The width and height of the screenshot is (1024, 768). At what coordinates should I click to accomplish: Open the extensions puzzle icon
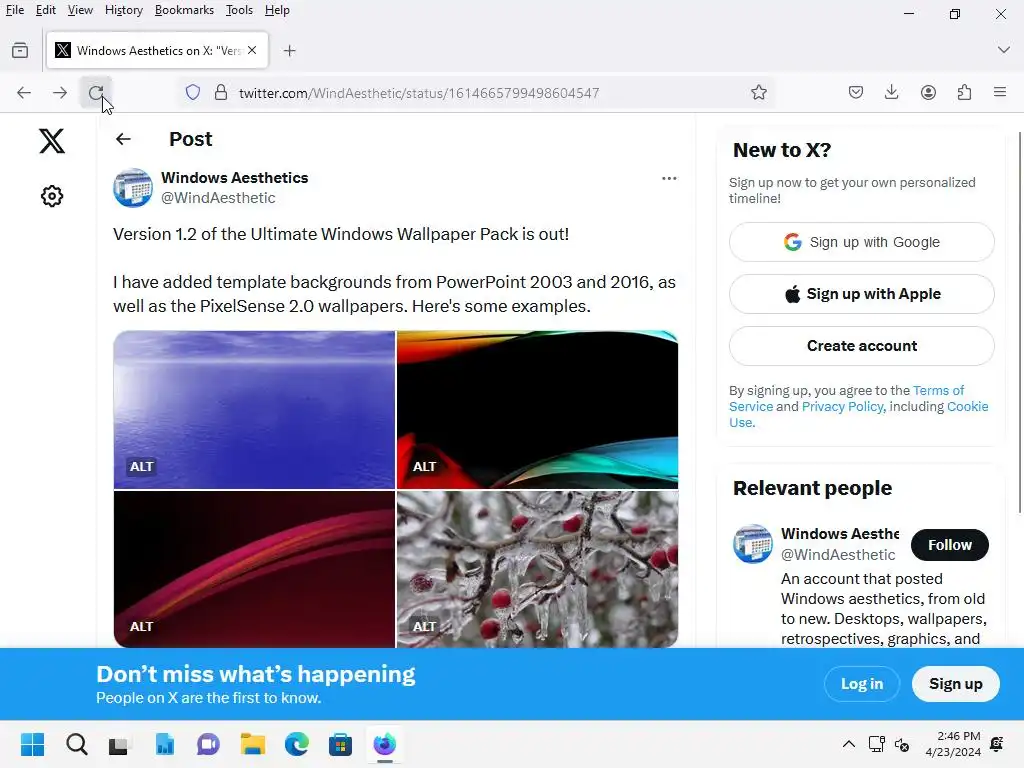tap(964, 93)
